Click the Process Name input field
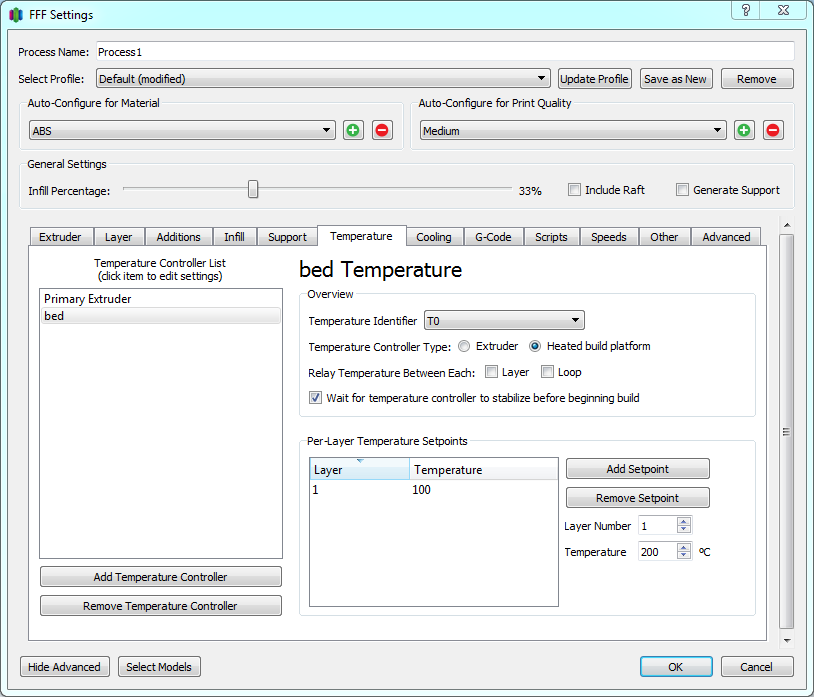The height and width of the screenshot is (697, 814). pos(445,52)
